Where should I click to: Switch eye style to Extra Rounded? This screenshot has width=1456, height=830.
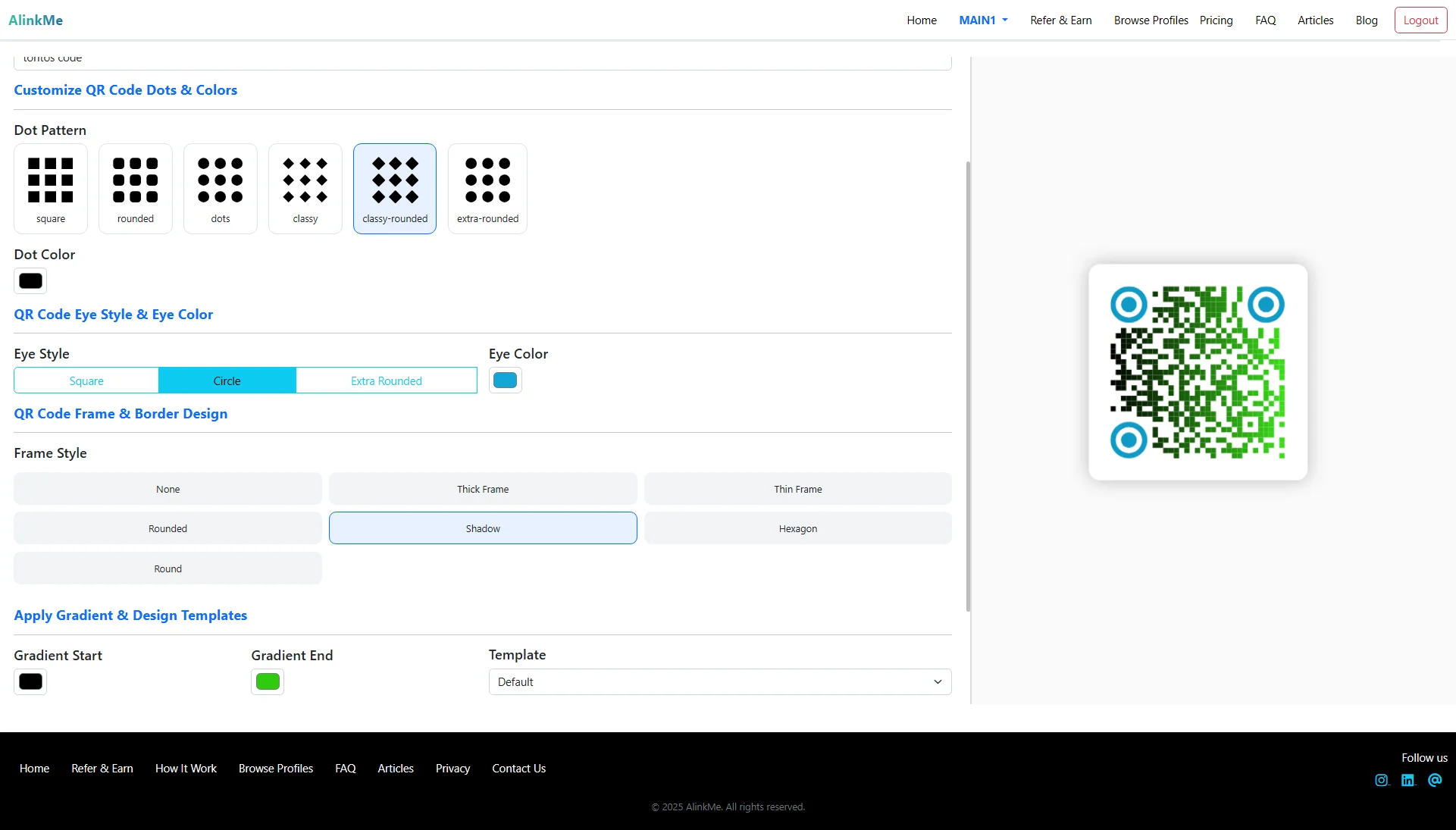point(386,381)
